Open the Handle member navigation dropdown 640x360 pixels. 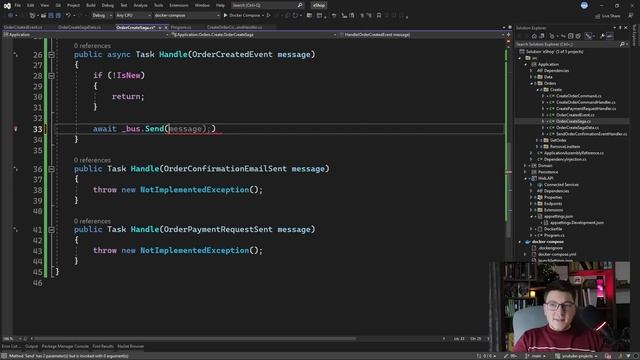coord(422,35)
